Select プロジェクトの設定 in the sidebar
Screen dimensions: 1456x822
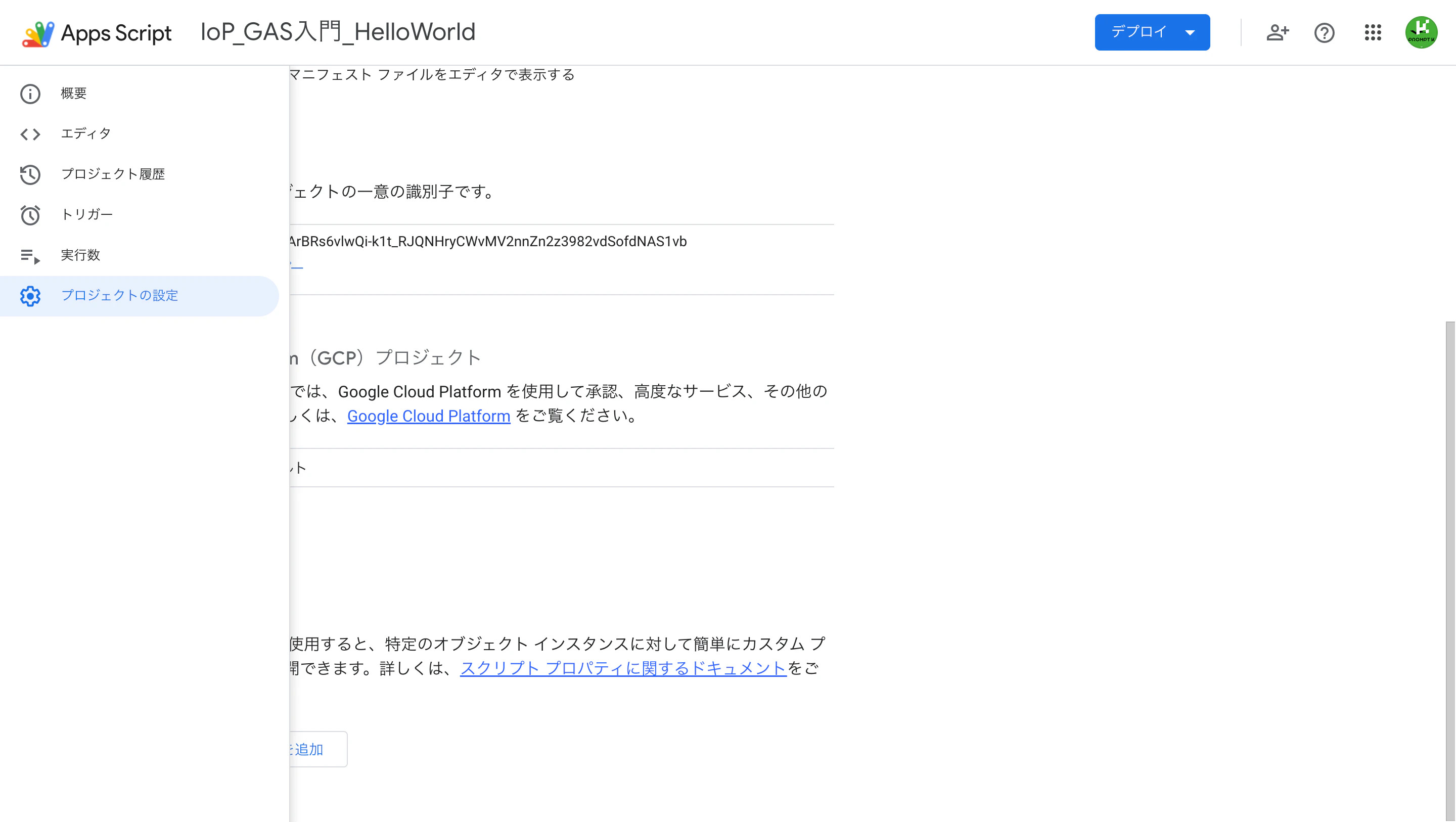139,296
